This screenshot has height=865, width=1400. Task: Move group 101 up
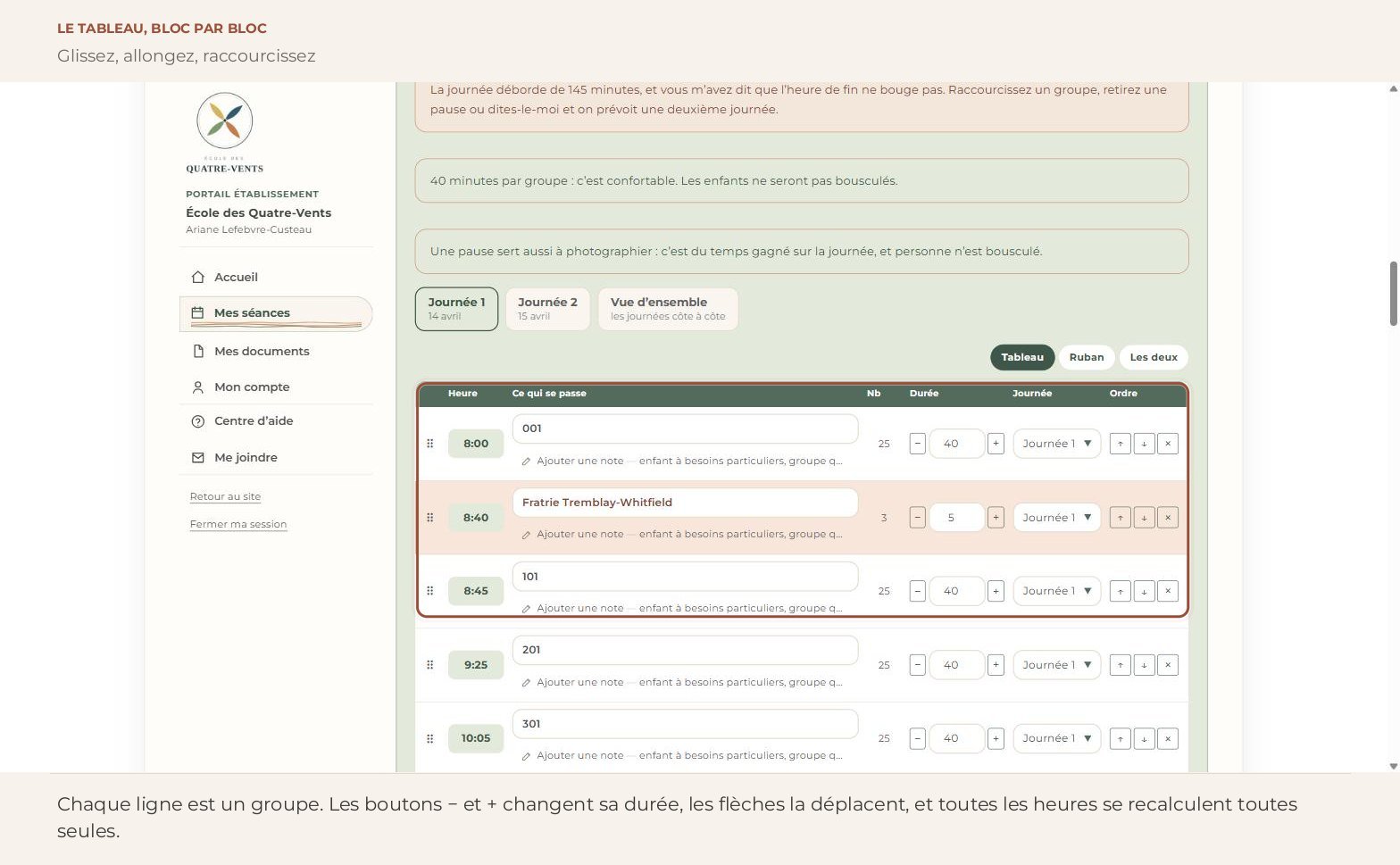(x=1120, y=591)
